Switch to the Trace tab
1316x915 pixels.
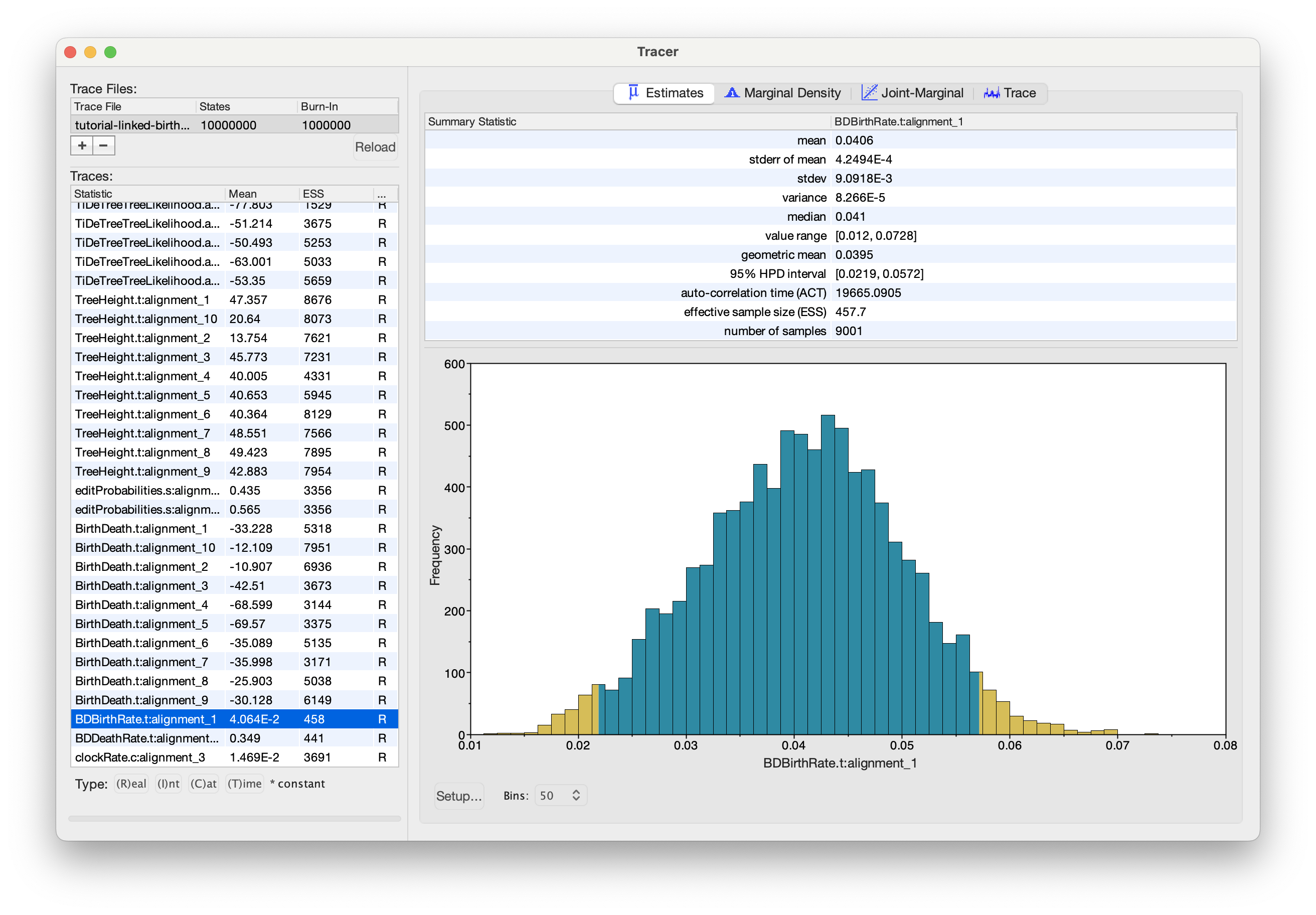click(x=1010, y=93)
